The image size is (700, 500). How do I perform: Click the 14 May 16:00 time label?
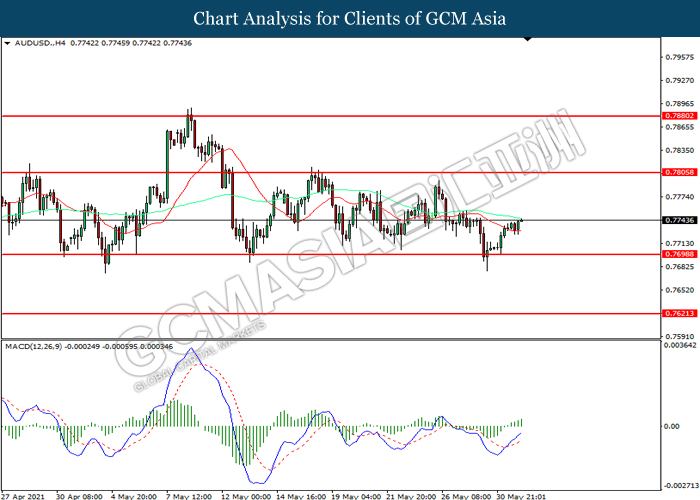tap(300, 496)
